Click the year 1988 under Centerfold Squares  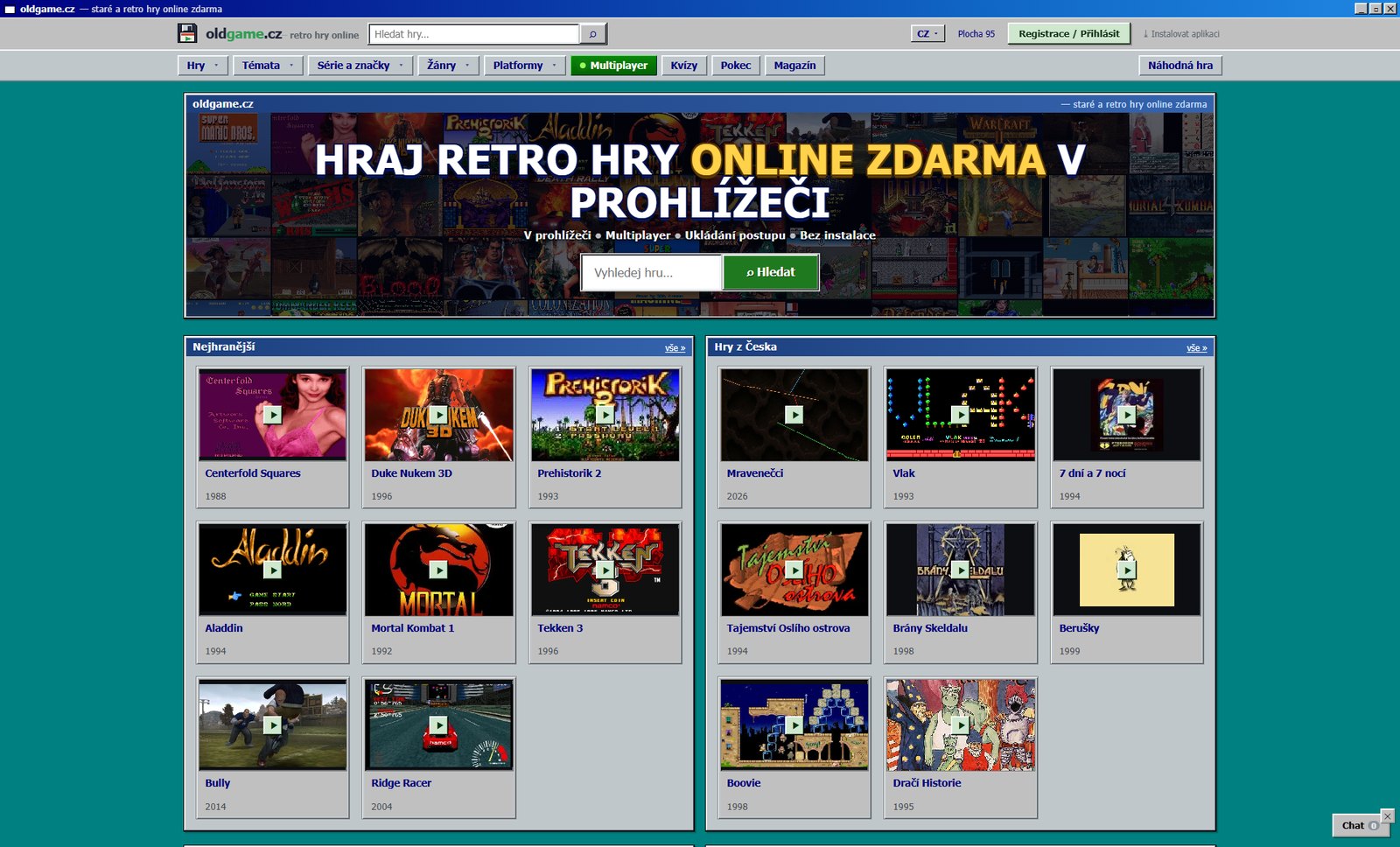click(215, 496)
